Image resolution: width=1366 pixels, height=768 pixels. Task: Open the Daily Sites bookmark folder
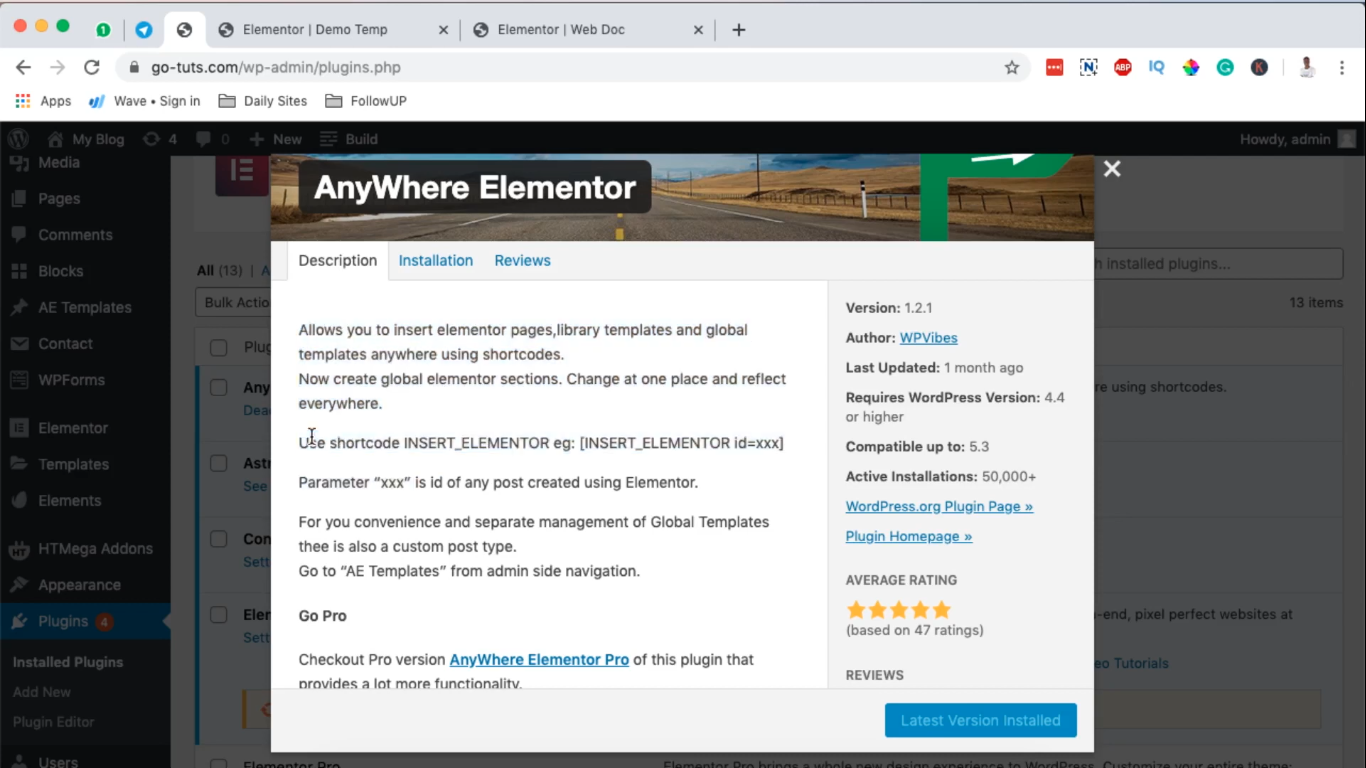tap(263, 101)
